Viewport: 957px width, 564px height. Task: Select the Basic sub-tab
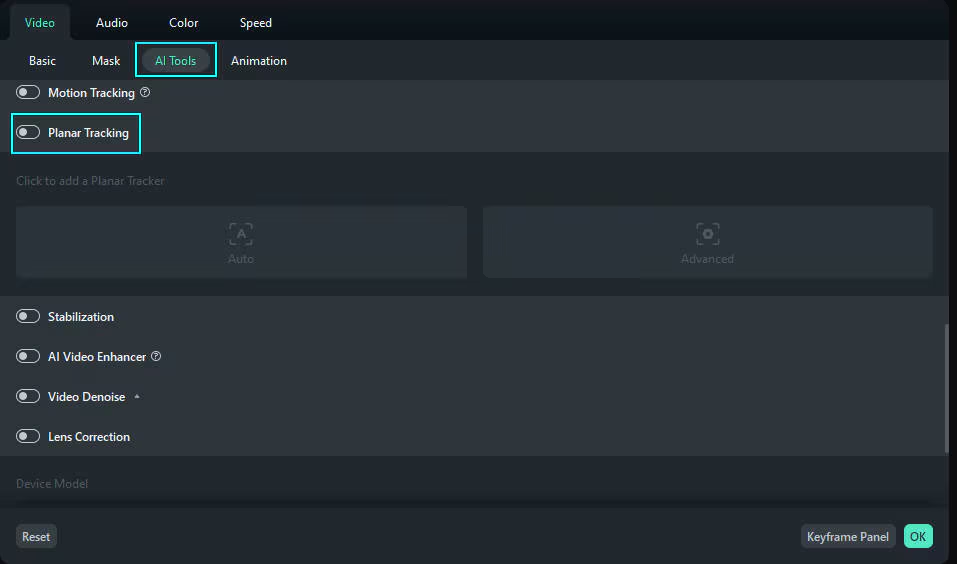(x=42, y=60)
